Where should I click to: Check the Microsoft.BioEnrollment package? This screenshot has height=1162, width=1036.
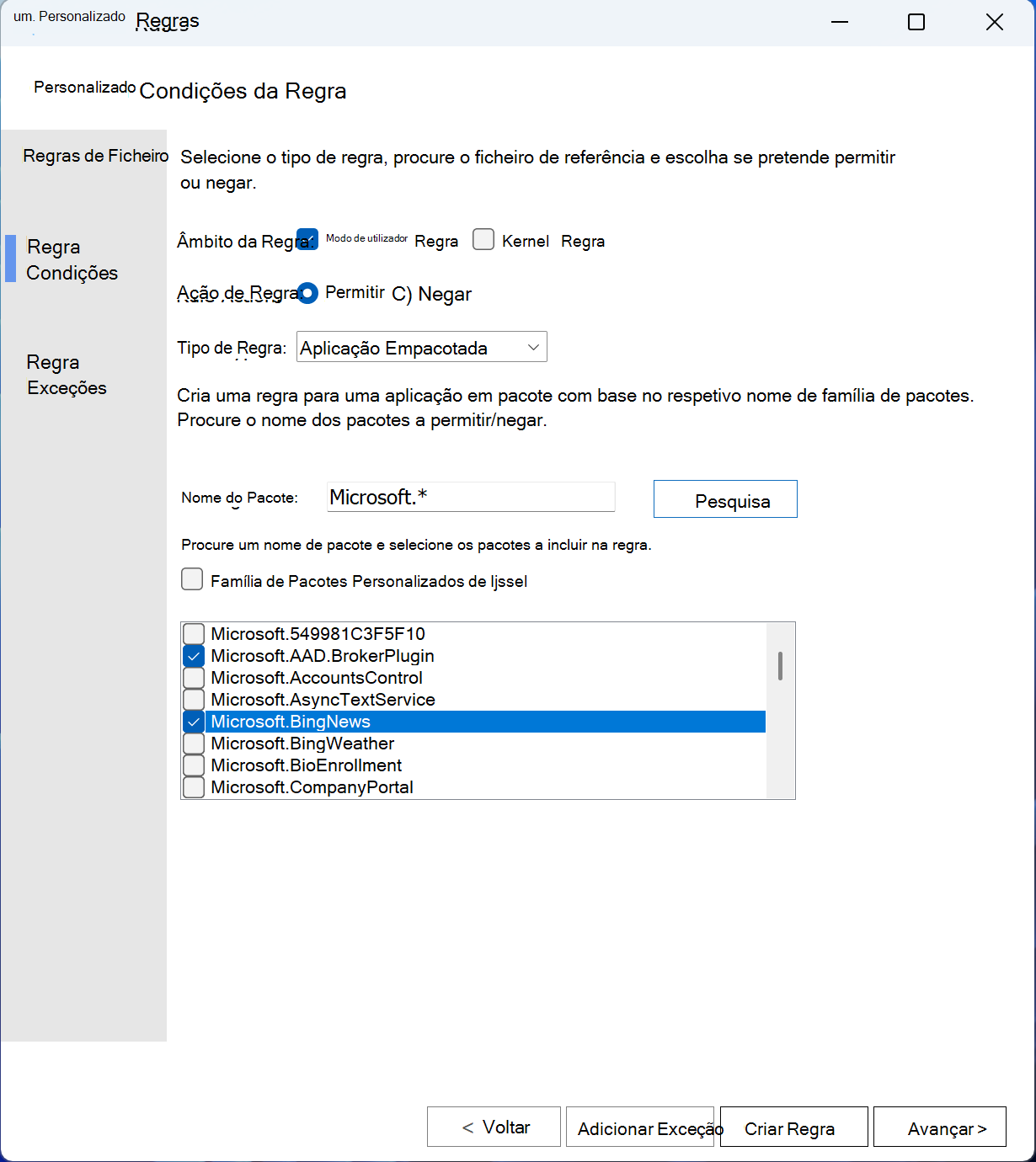point(194,765)
